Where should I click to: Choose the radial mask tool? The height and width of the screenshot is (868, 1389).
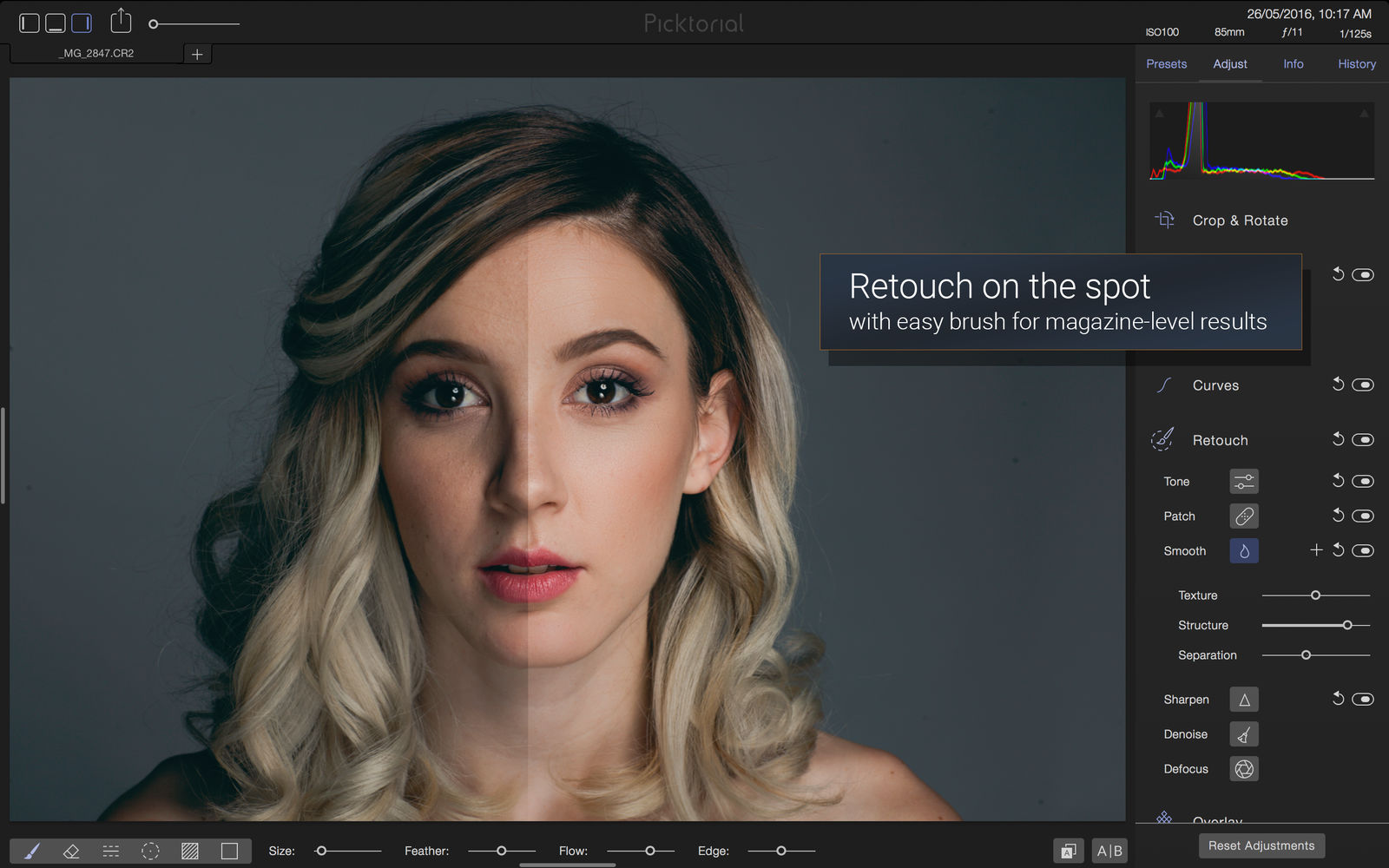pyautogui.click(x=150, y=851)
